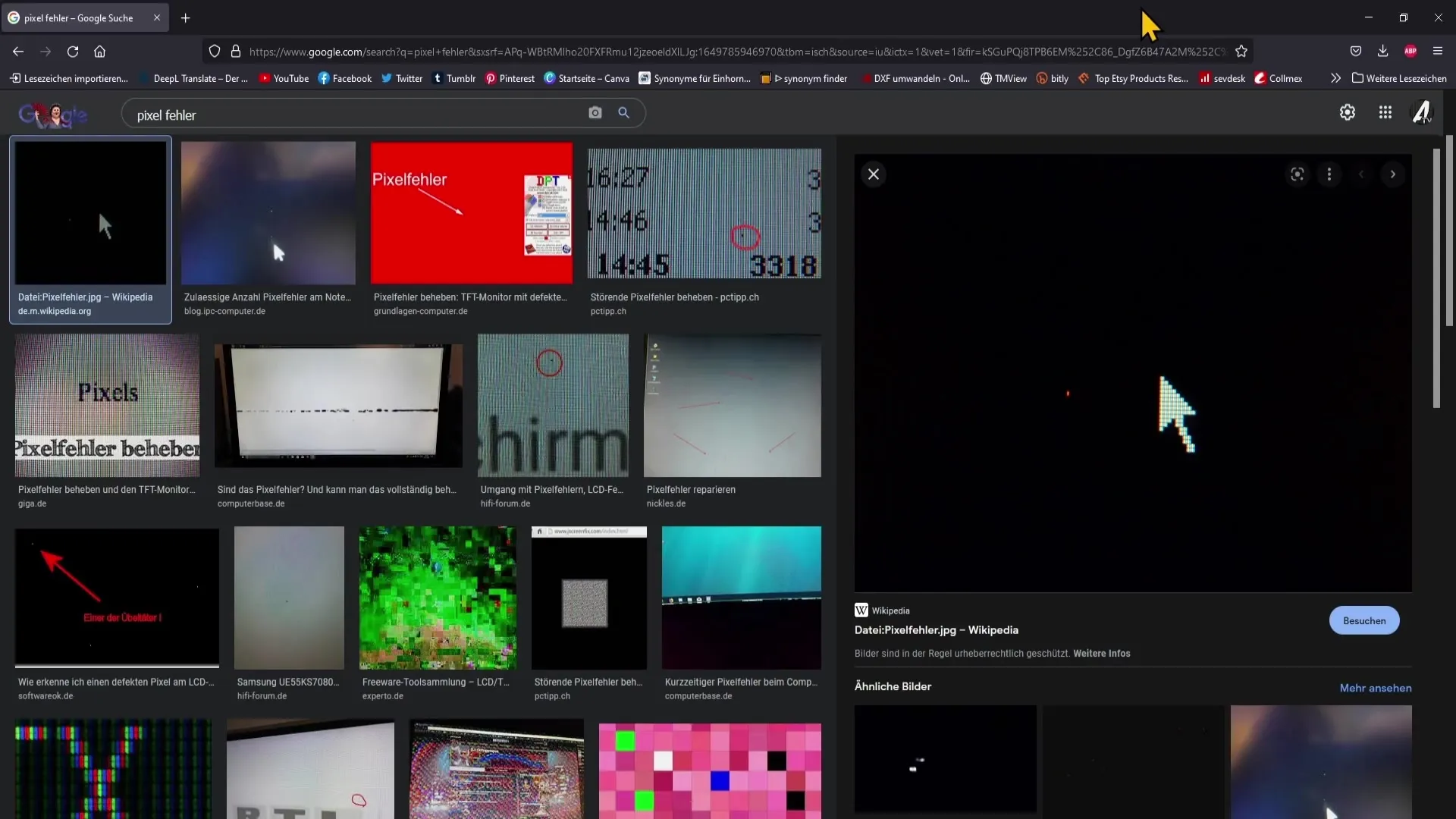1456x819 pixels.
Task: Click Mehr ansehen for similar images
Action: tap(1375, 688)
